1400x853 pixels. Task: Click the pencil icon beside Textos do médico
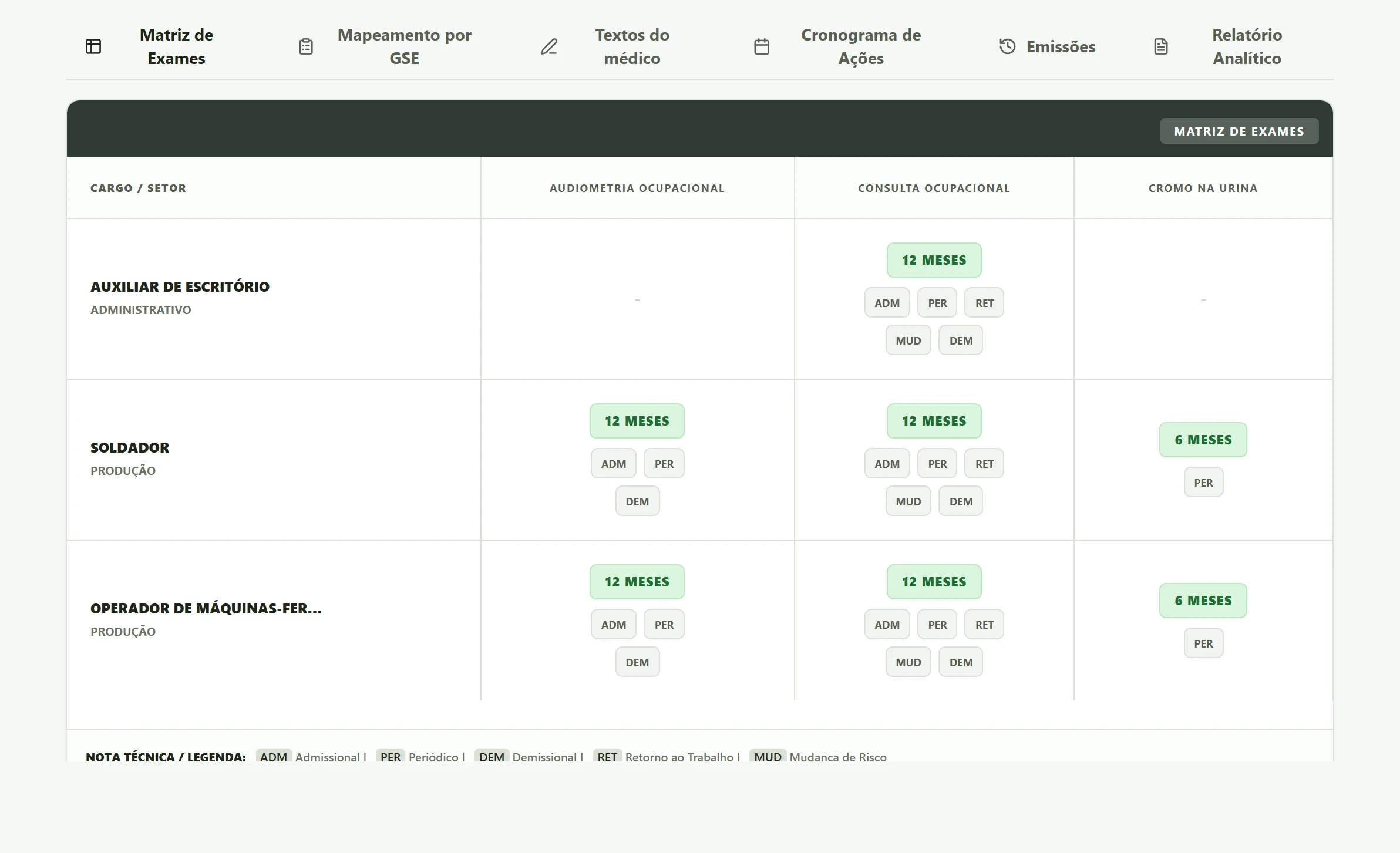549,46
